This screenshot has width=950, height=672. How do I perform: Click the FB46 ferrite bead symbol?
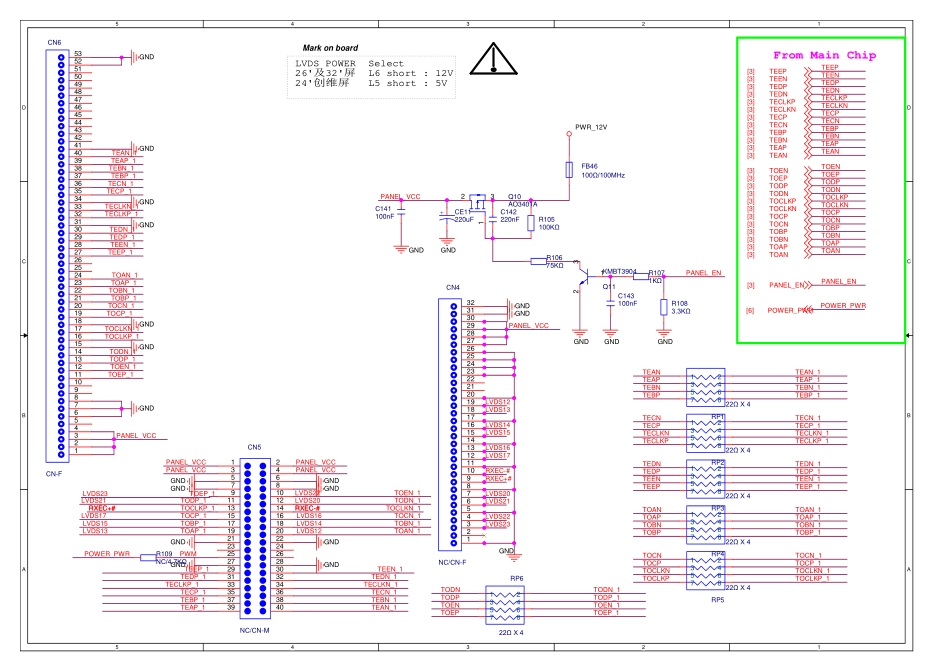point(570,170)
